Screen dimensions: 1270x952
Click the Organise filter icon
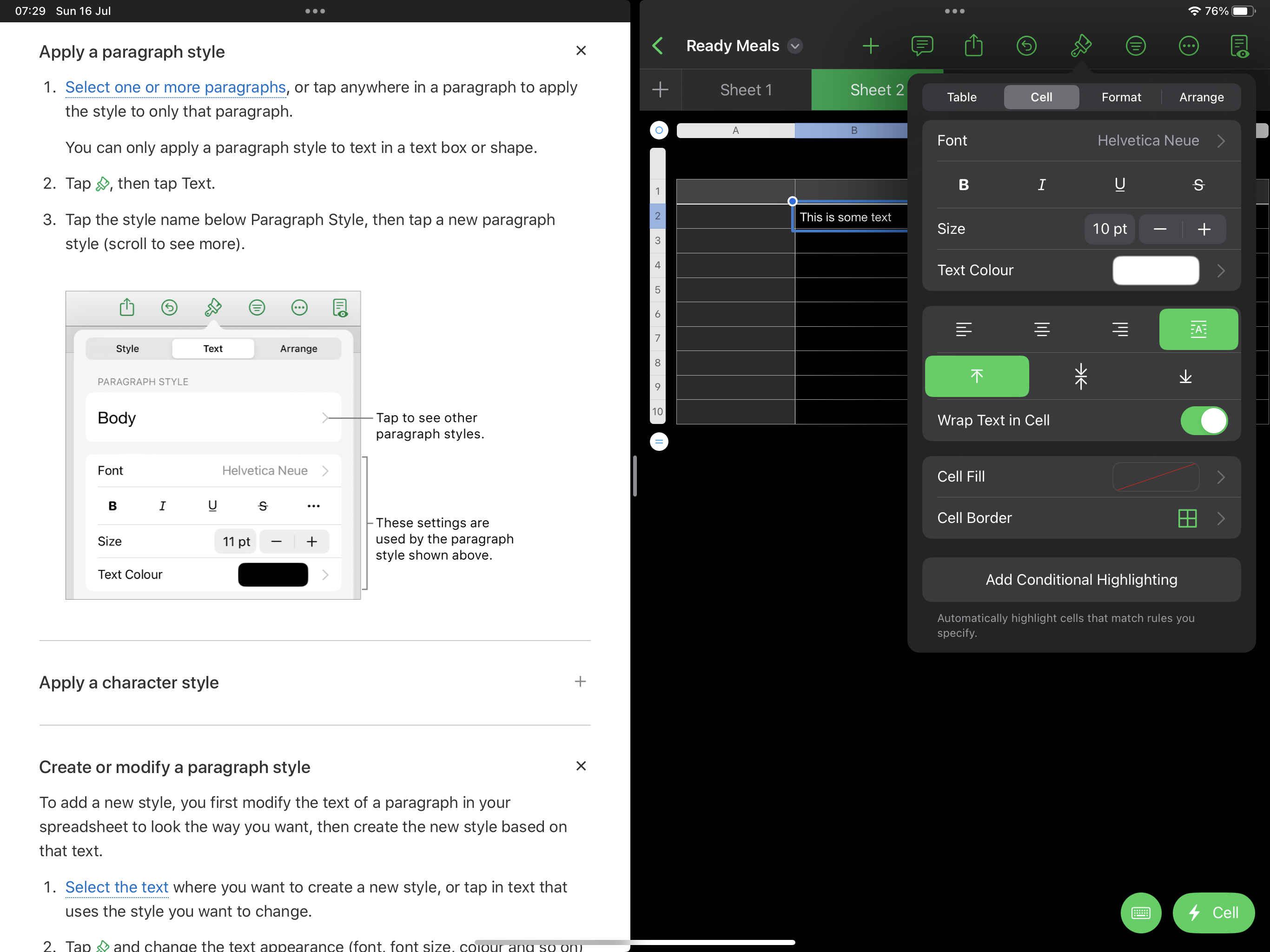(1135, 46)
